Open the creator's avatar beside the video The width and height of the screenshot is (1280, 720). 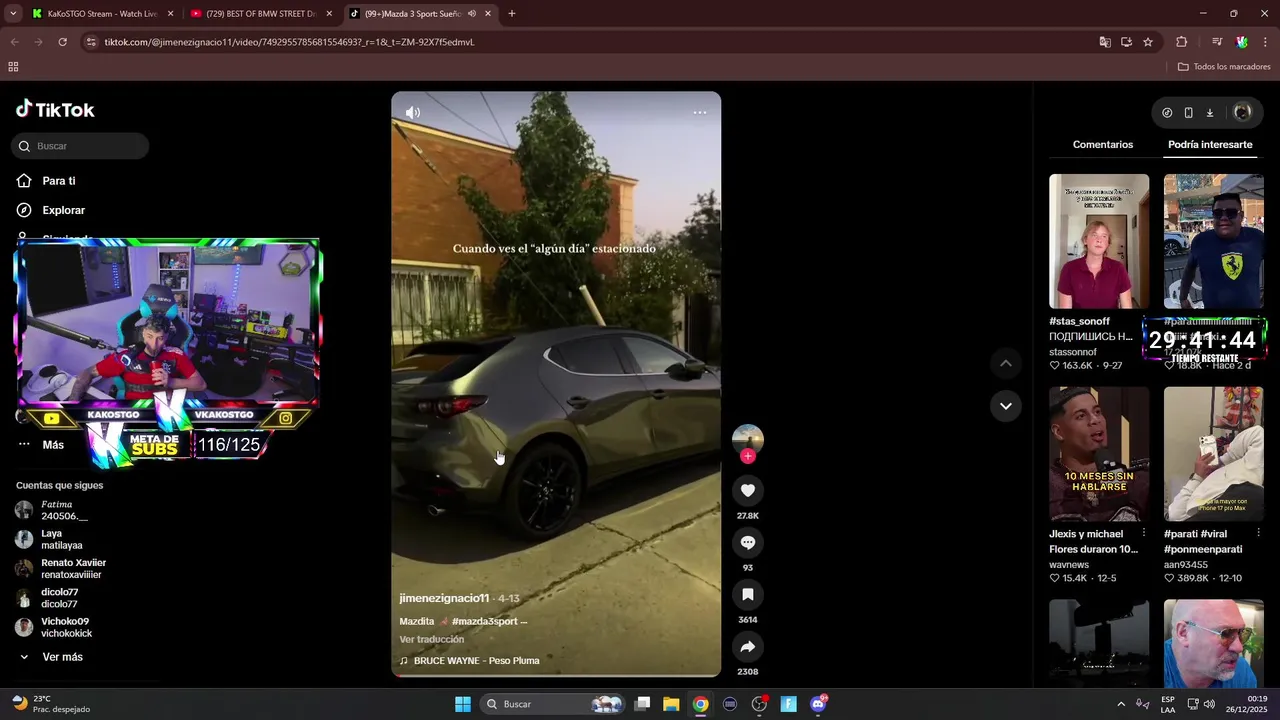(x=748, y=439)
